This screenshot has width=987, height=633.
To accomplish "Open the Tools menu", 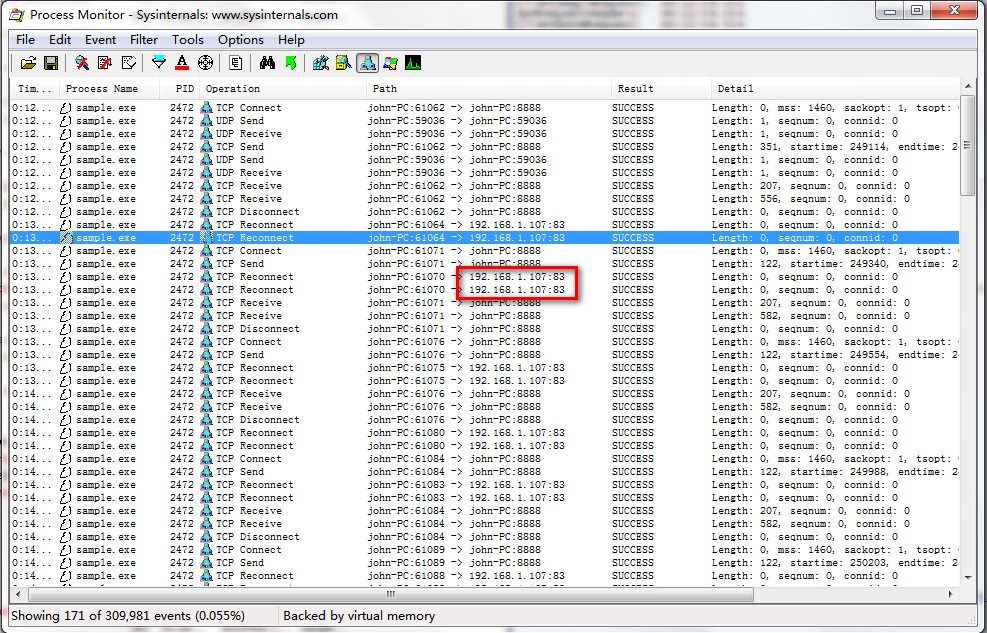I will (x=188, y=40).
